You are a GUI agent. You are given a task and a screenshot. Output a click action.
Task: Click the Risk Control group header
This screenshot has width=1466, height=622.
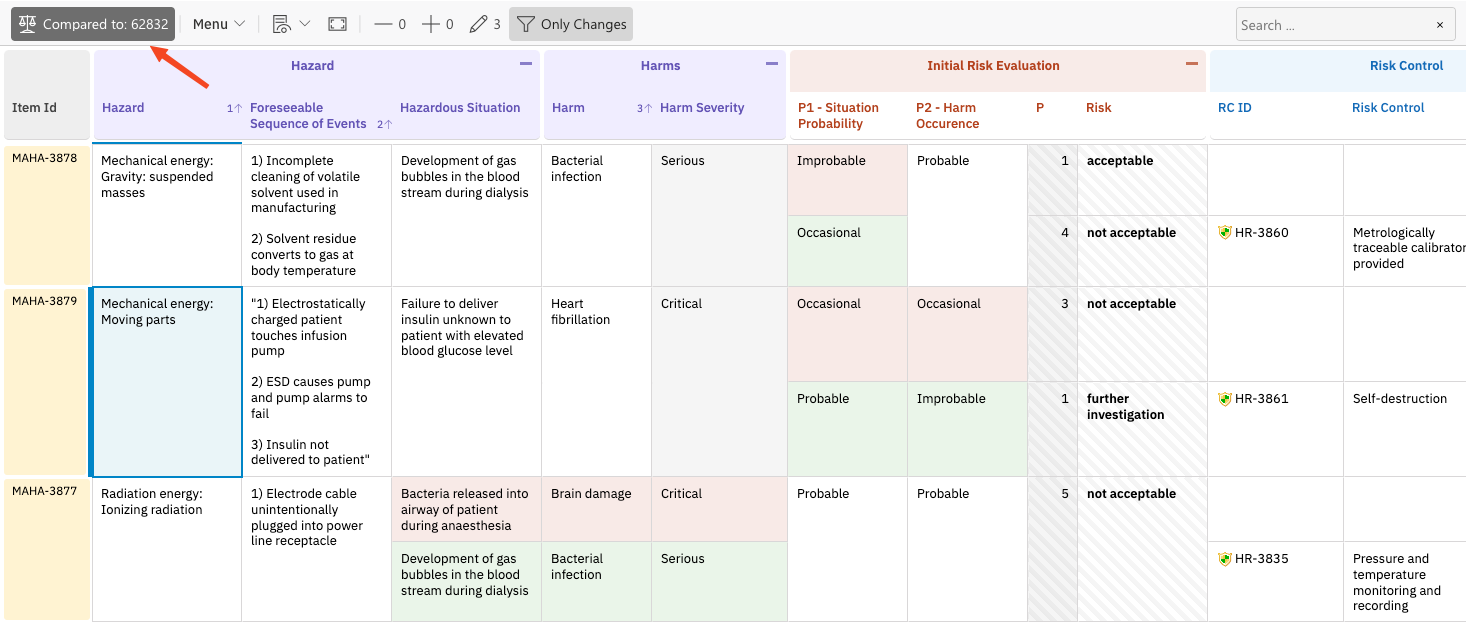click(x=1406, y=66)
